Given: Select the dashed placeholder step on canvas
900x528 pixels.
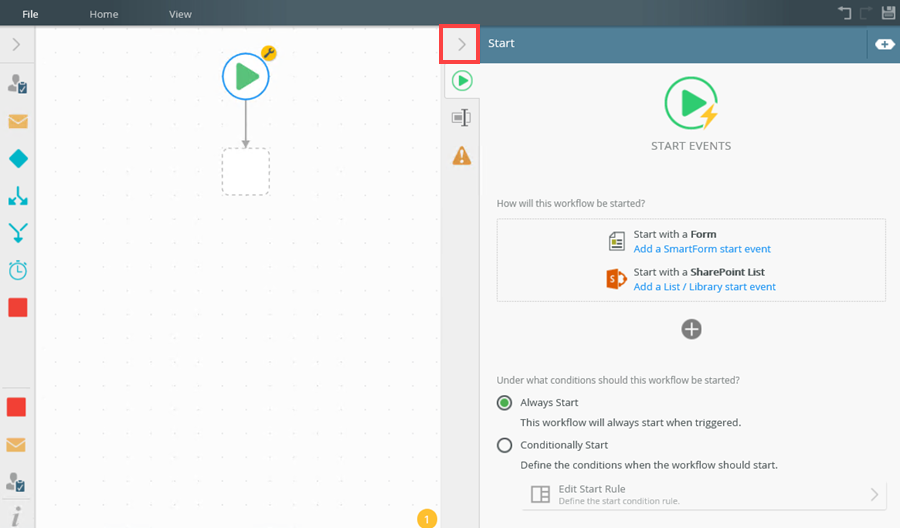Looking at the screenshot, I should (246, 172).
